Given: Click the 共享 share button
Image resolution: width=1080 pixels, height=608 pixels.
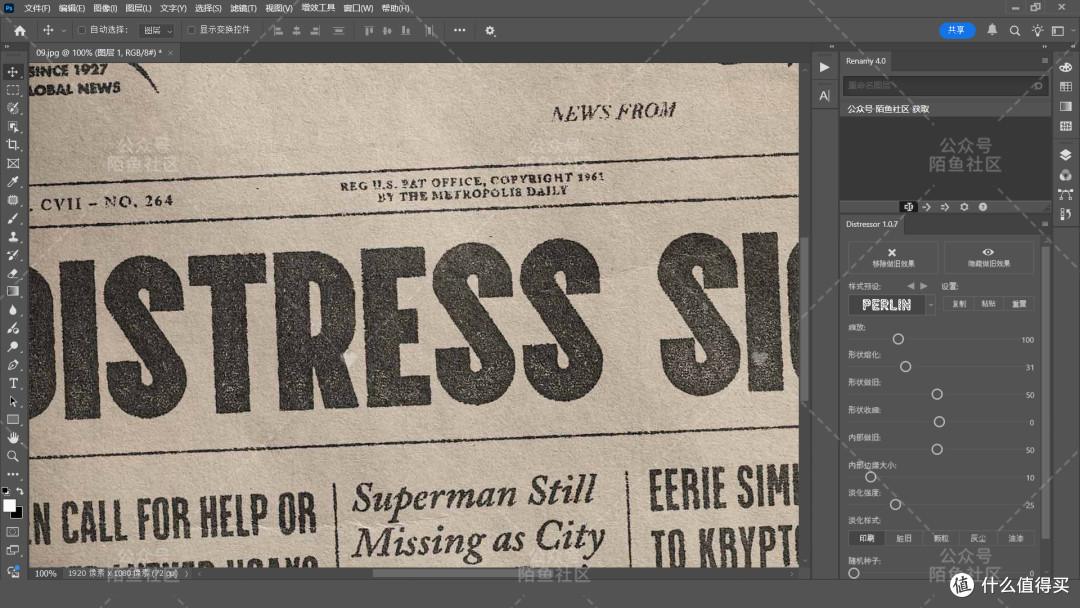Looking at the screenshot, I should coord(957,30).
